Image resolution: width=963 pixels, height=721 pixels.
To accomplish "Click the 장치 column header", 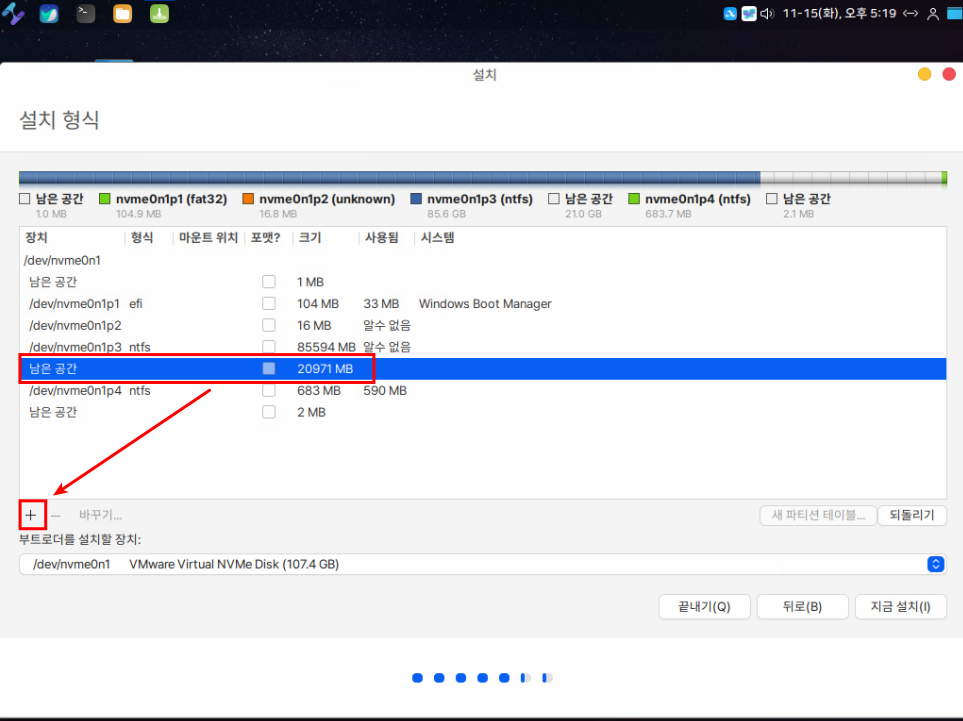I will [36, 238].
